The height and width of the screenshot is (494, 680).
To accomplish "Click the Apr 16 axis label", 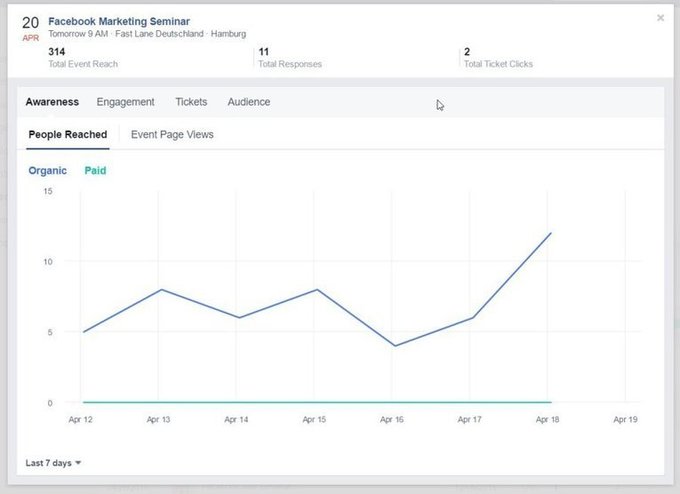I will coord(392,419).
